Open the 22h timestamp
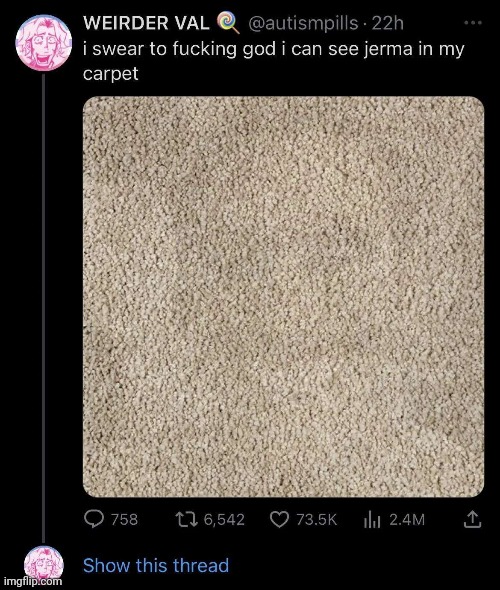 388,23
